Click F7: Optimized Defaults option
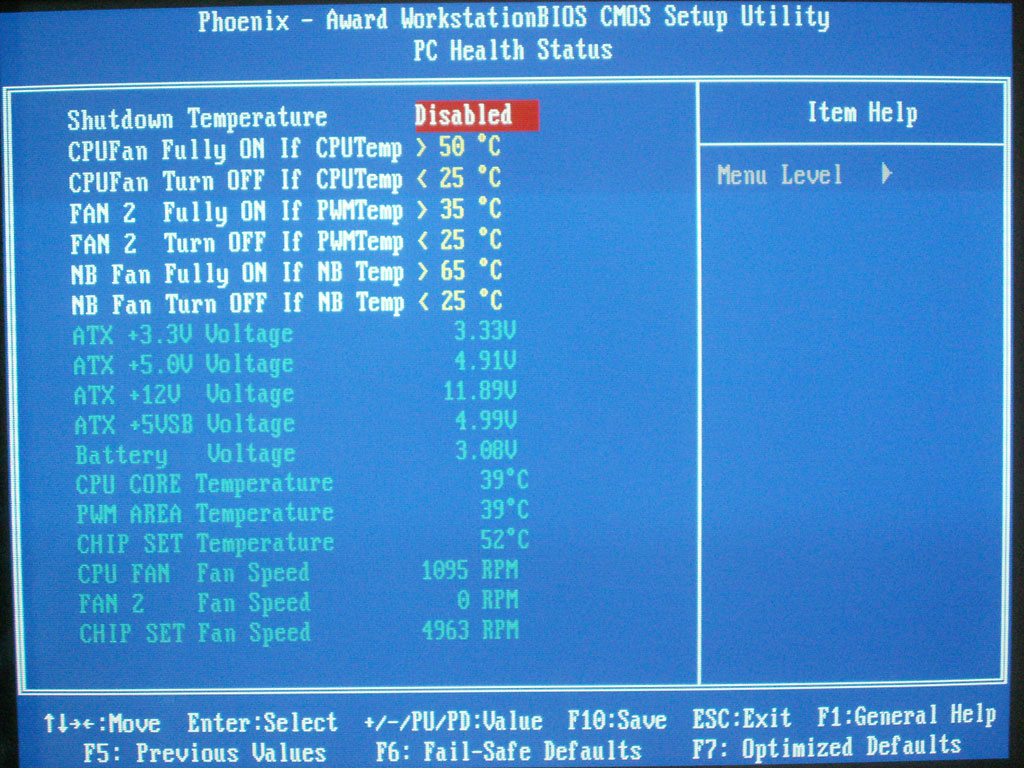Image resolution: width=1024 pixels, height=768 pixels. point(826,747)
